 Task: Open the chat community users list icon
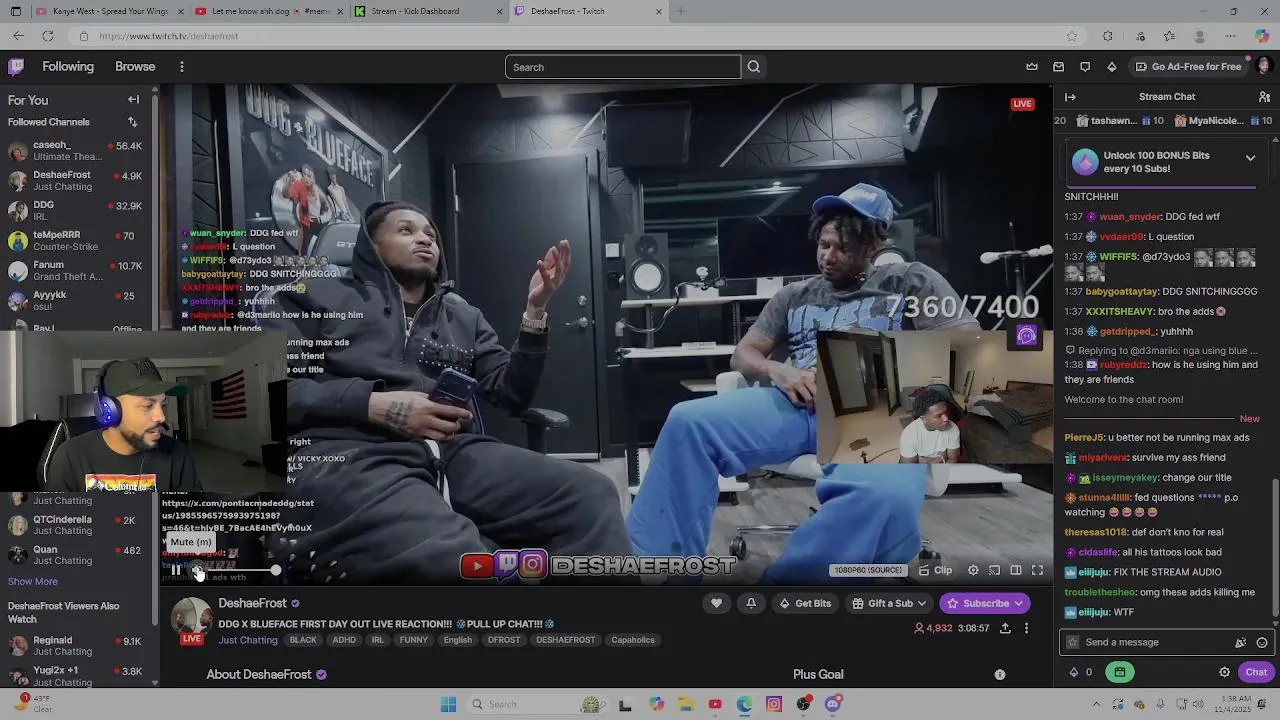1264,97
